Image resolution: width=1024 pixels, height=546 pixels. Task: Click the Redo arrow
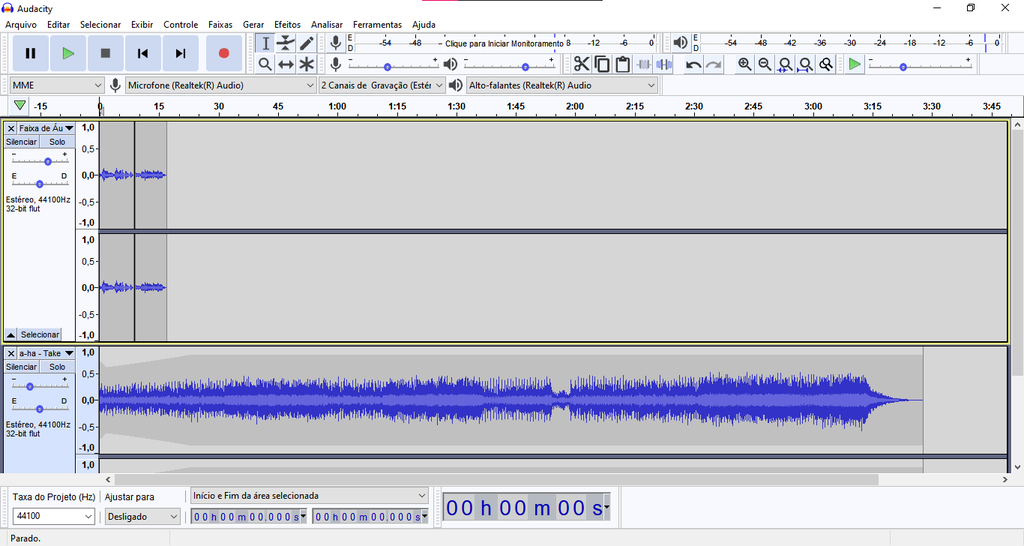point(714,64)
